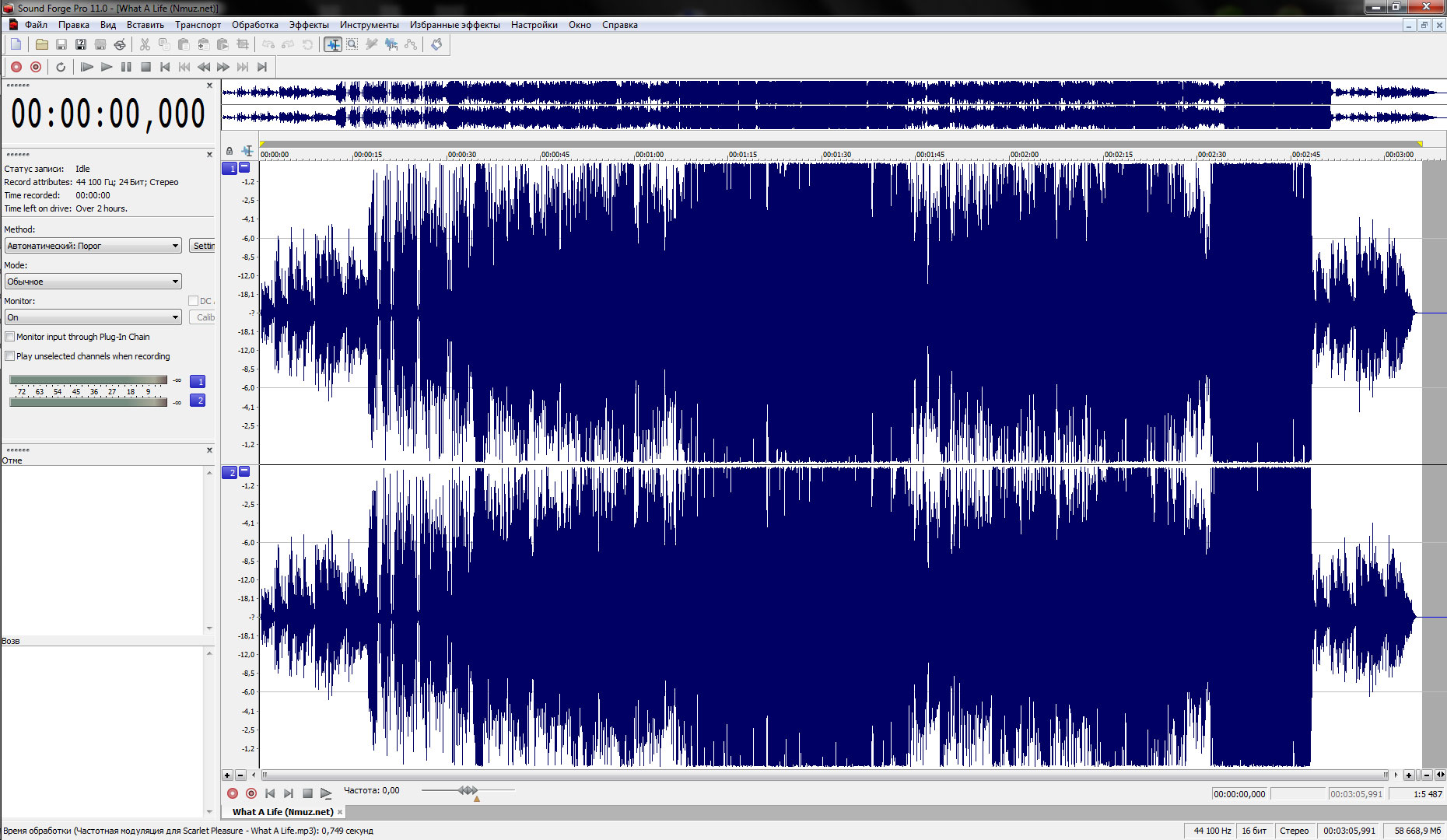Select the Edit tool in toolbar
1447x840 pixels.
(333, 44)
